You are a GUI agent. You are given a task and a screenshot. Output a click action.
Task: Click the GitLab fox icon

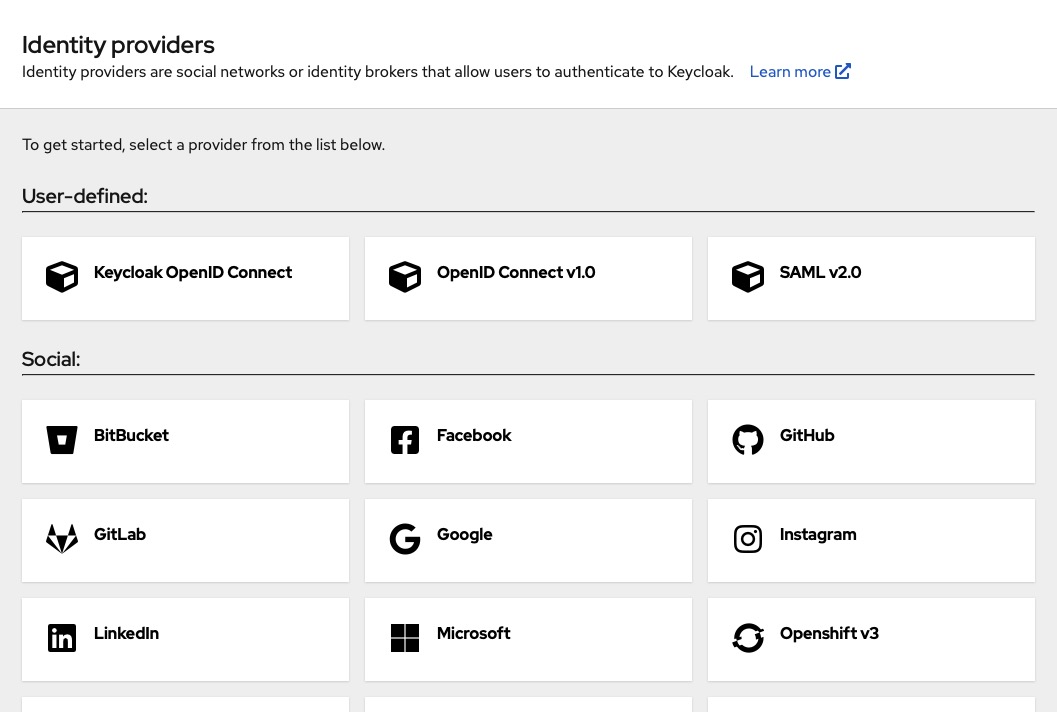pos(62,538)
